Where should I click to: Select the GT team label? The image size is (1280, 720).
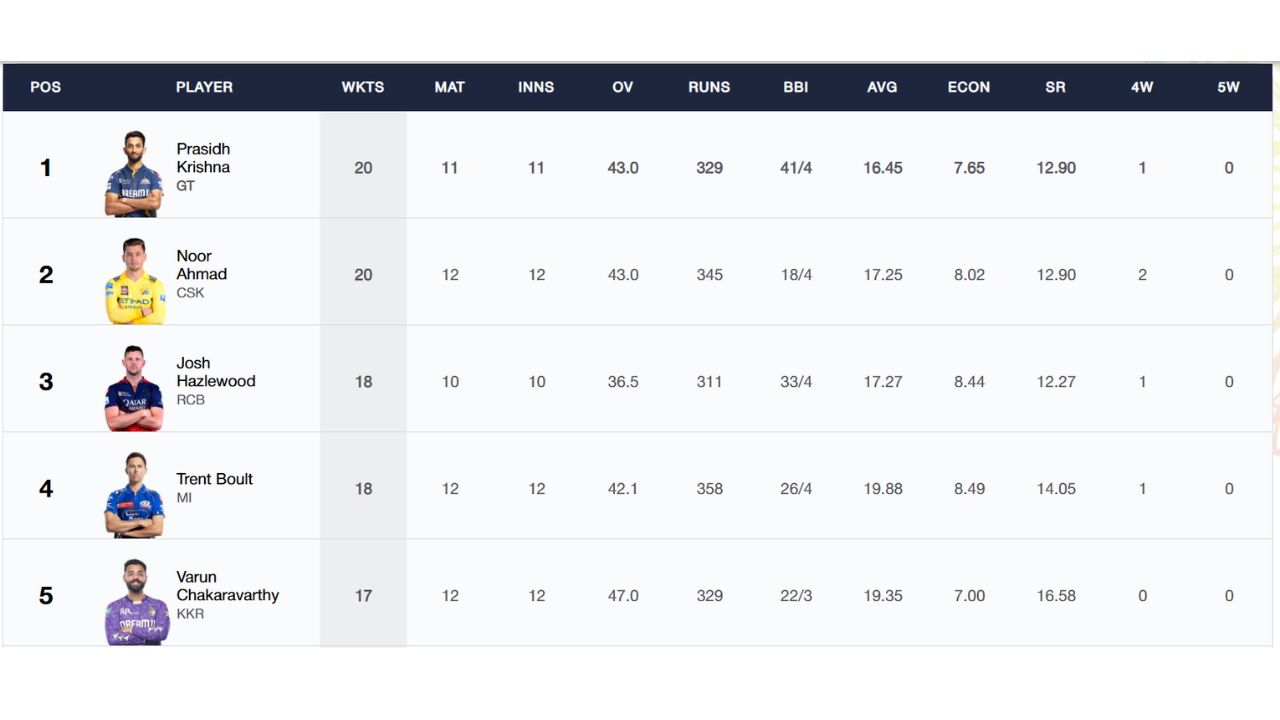tap(186, 186)
